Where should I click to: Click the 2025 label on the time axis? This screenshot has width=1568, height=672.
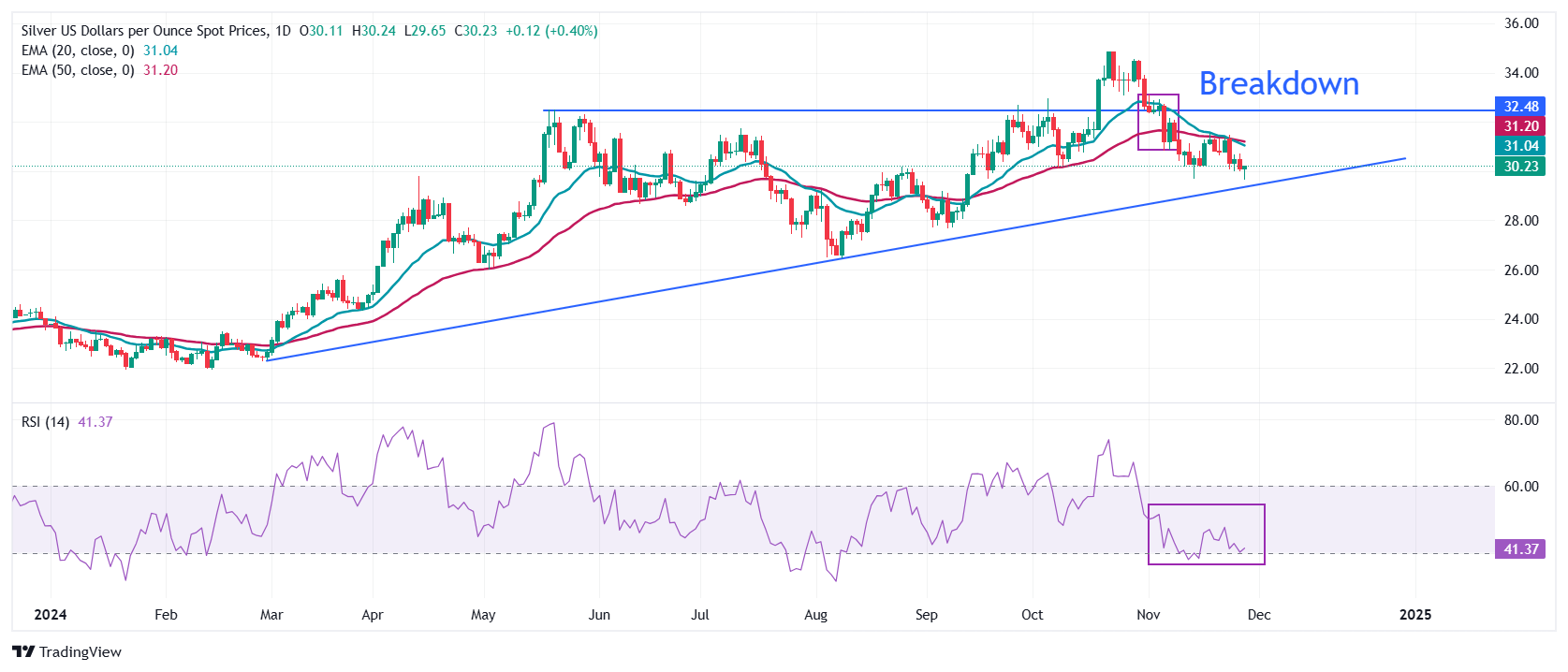[x=1414, y=615]
